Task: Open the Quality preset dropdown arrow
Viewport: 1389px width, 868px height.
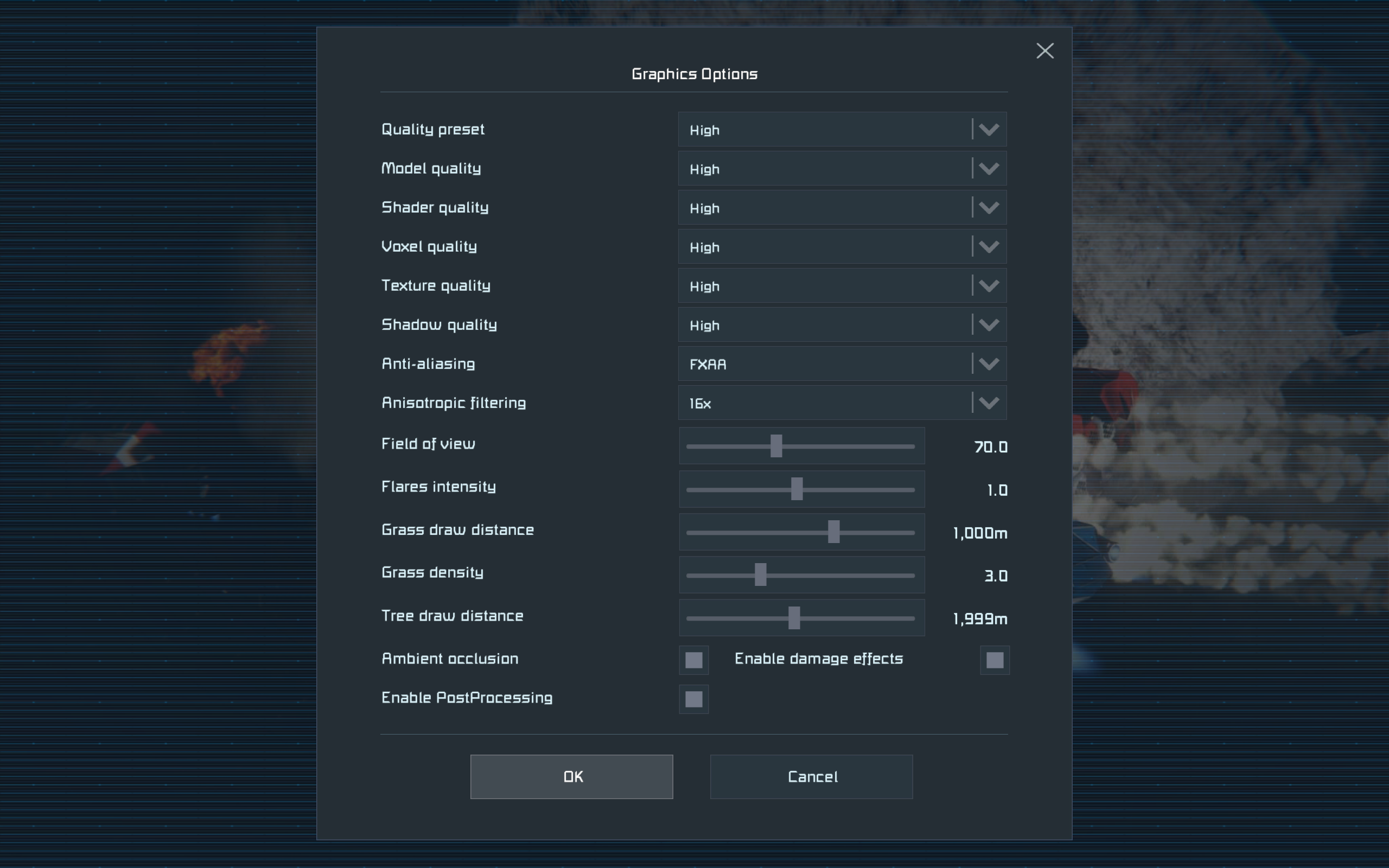Action: coord(989,130)
